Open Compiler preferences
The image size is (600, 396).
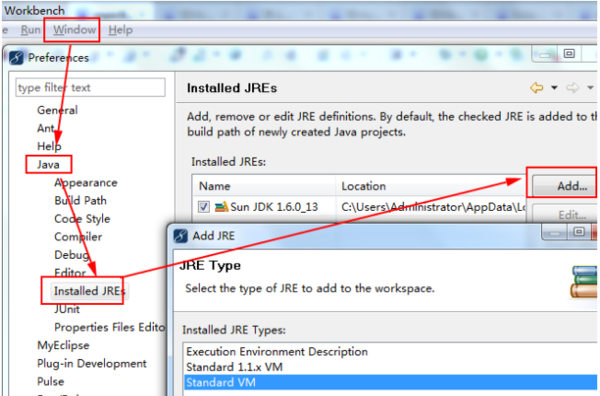[x=78, y=236]
